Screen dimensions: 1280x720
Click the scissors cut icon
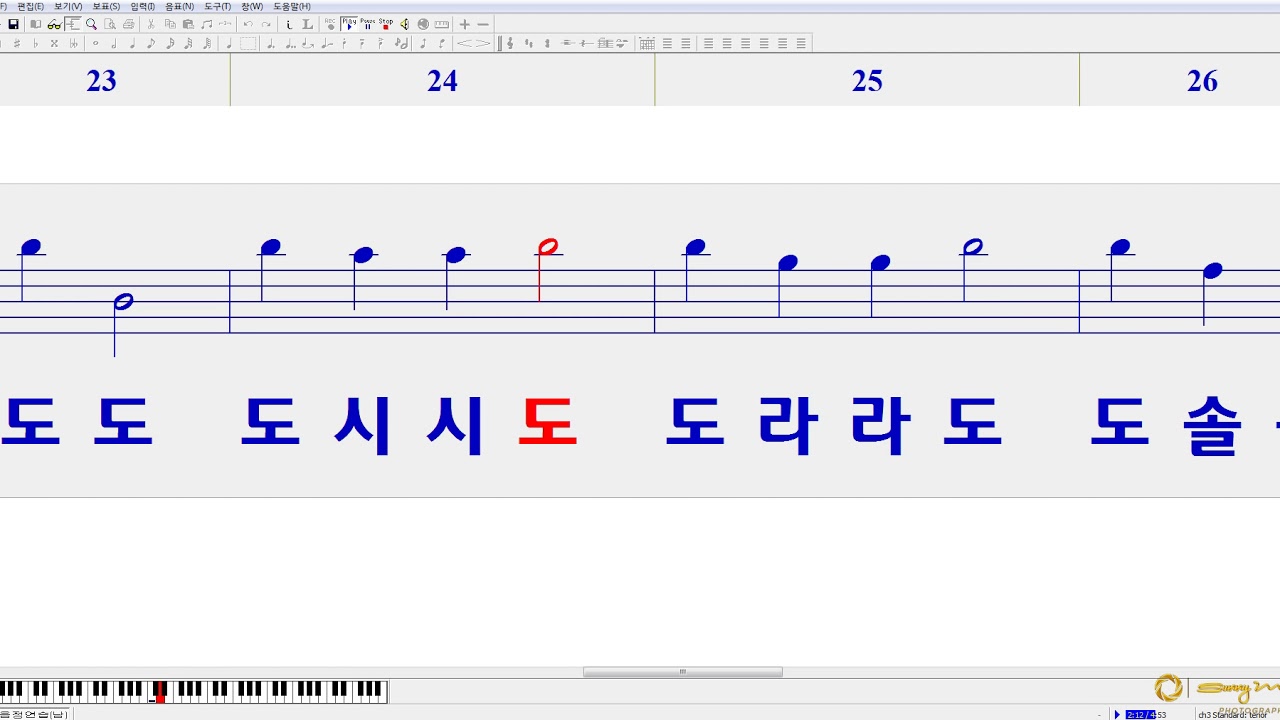(x=151, y=24)
